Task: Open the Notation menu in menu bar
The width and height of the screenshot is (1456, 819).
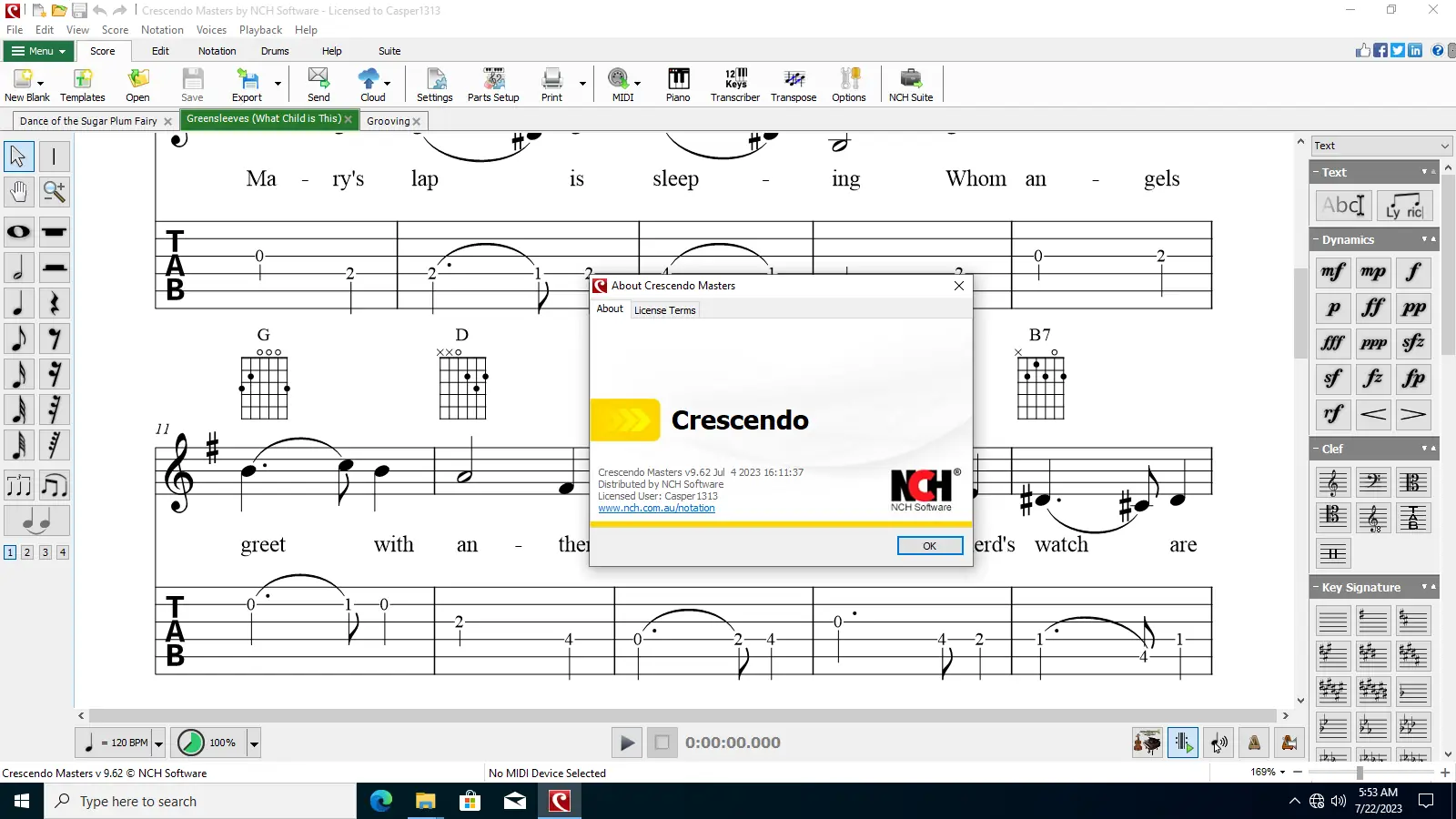Action: [162, 30]
